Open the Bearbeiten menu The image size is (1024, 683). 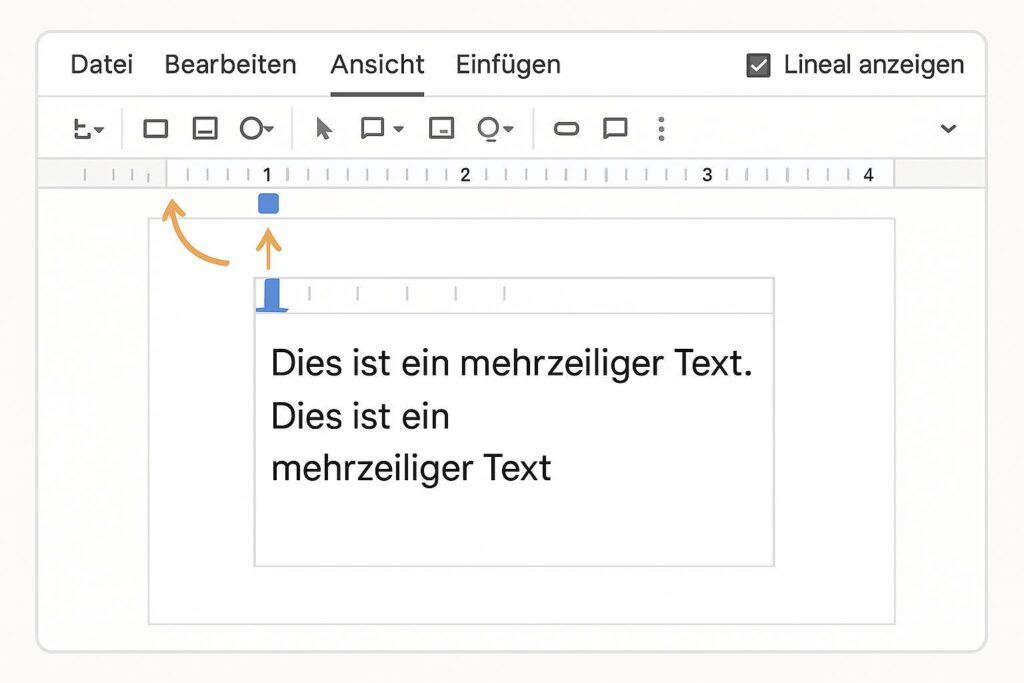(230, 65)
